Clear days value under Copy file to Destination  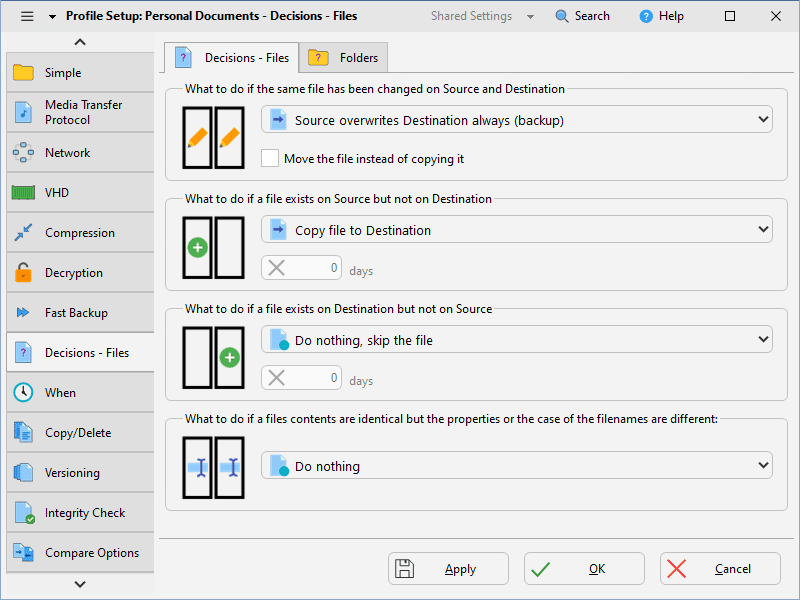tap(276, 267)
